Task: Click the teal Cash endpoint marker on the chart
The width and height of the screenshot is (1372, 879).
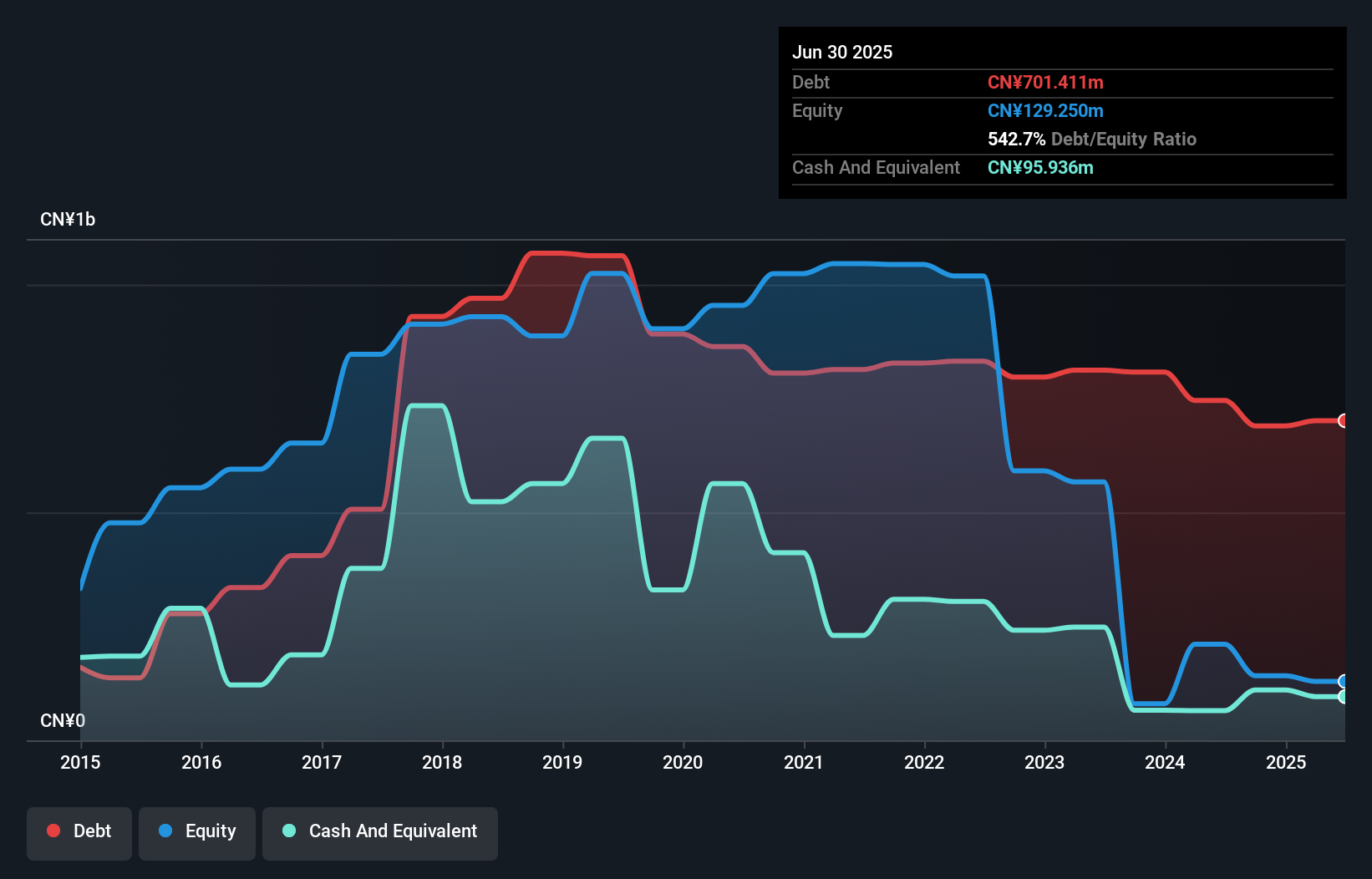Action: (1342, 696)
